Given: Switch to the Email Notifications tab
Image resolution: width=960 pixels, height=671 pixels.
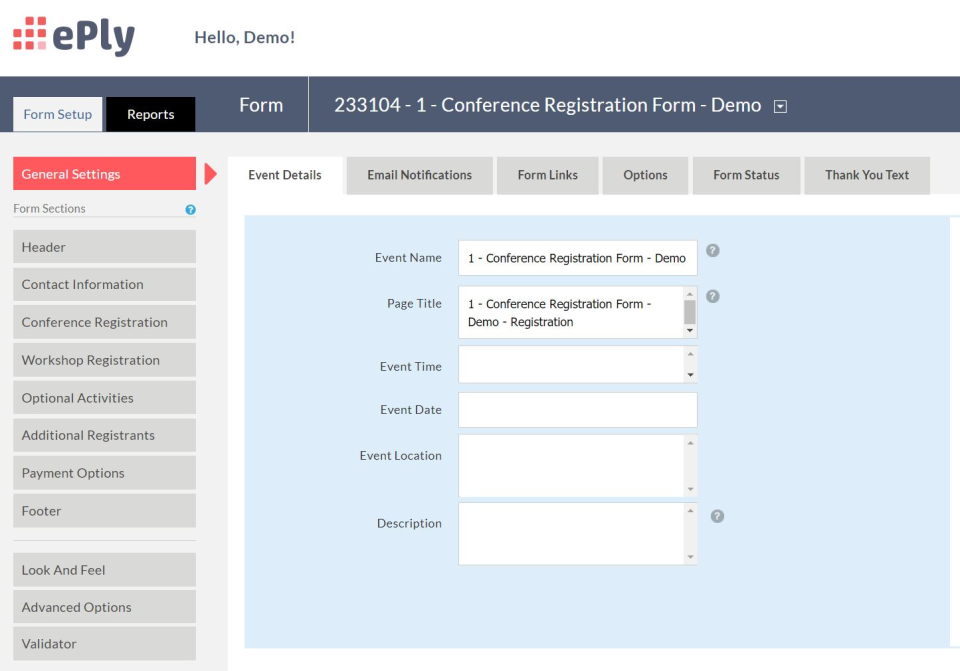Looking at the screenshot, I should coord(419,175).
